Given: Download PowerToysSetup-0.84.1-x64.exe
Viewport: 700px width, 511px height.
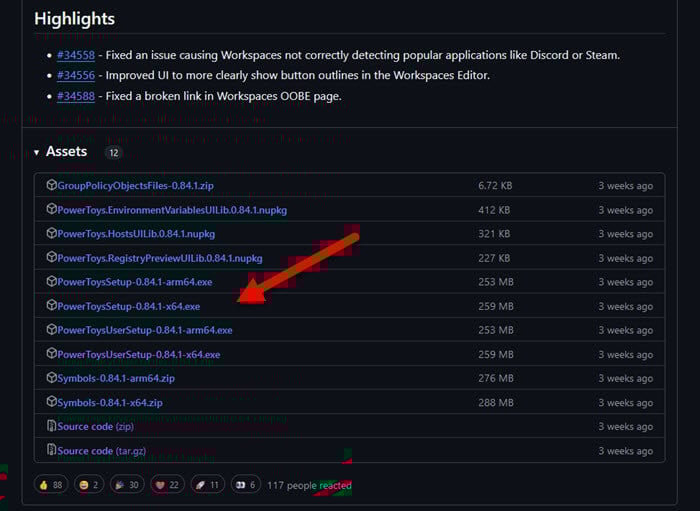Looking at the screenshot, I should (129, 307).
